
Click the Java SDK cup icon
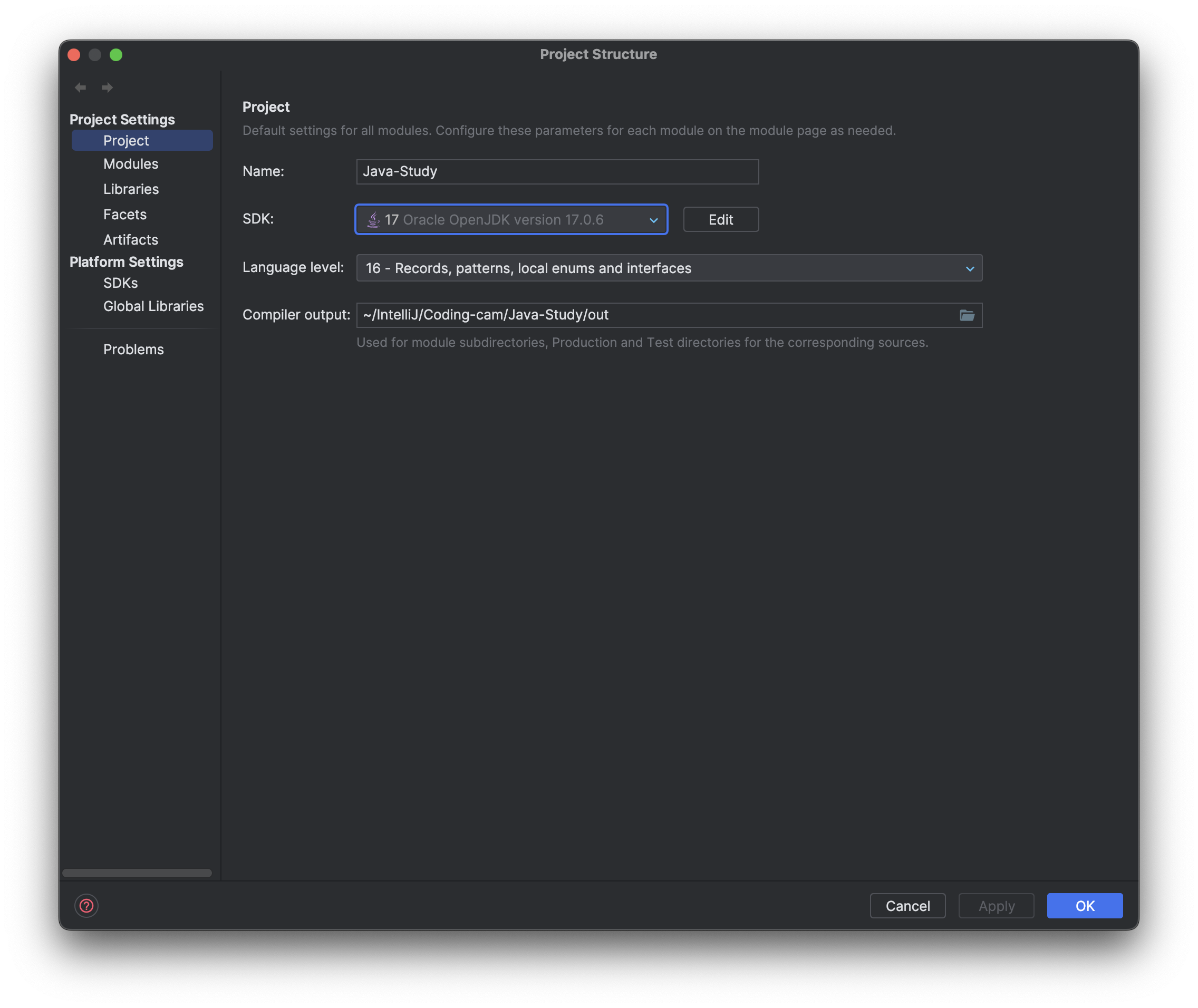coord(373,219)
